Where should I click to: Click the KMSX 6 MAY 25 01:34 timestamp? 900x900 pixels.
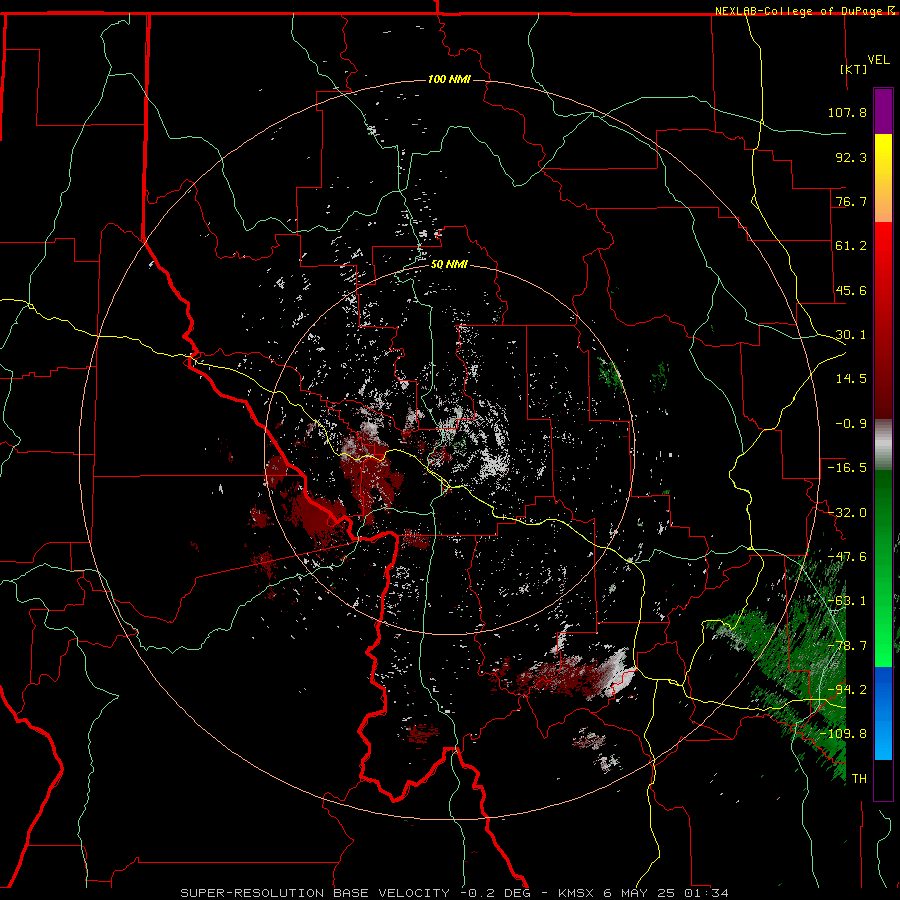(643, 893)
